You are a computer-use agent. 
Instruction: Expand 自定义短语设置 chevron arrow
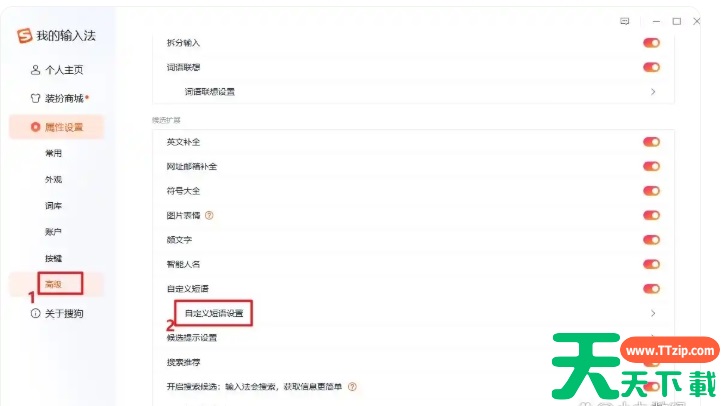653,313
